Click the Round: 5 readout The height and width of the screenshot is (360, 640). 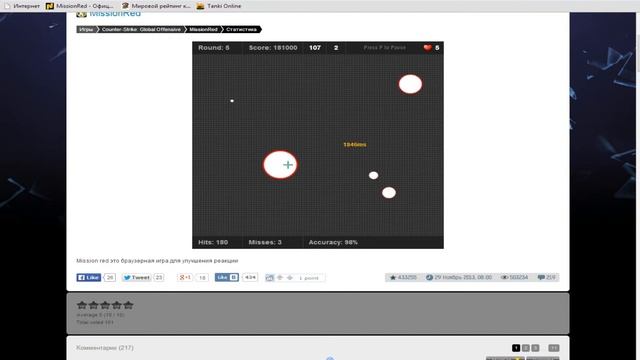pyautogui.click(x=214, y=48)
